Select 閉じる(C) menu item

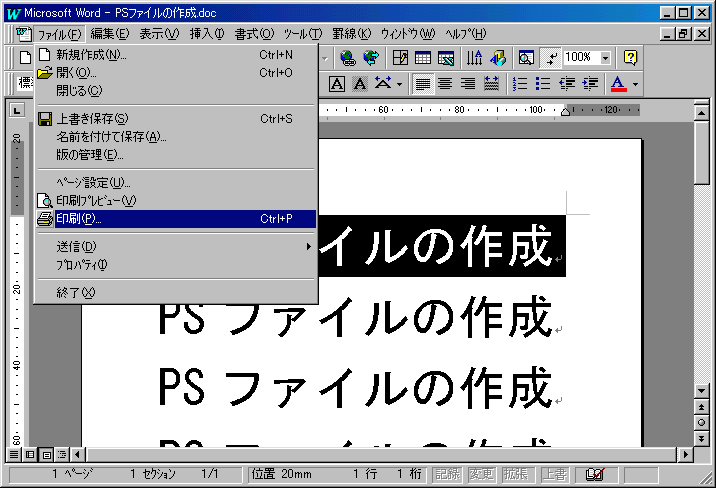(x=176, y=91)
